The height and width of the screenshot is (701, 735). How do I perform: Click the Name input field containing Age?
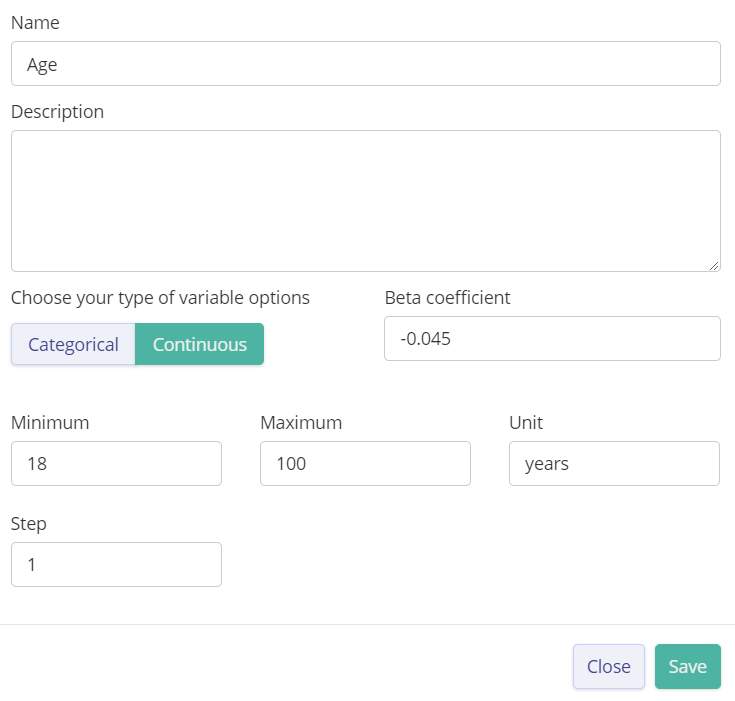365,64
